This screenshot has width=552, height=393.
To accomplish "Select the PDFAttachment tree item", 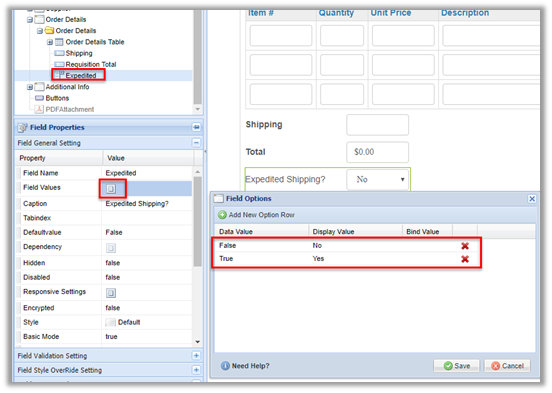I will pos(70,109).
